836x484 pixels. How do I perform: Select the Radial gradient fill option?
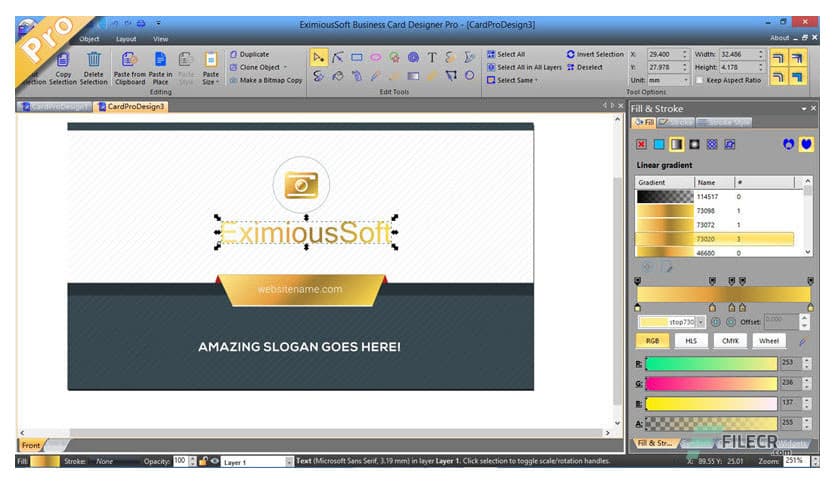click(x=694, y=144)
